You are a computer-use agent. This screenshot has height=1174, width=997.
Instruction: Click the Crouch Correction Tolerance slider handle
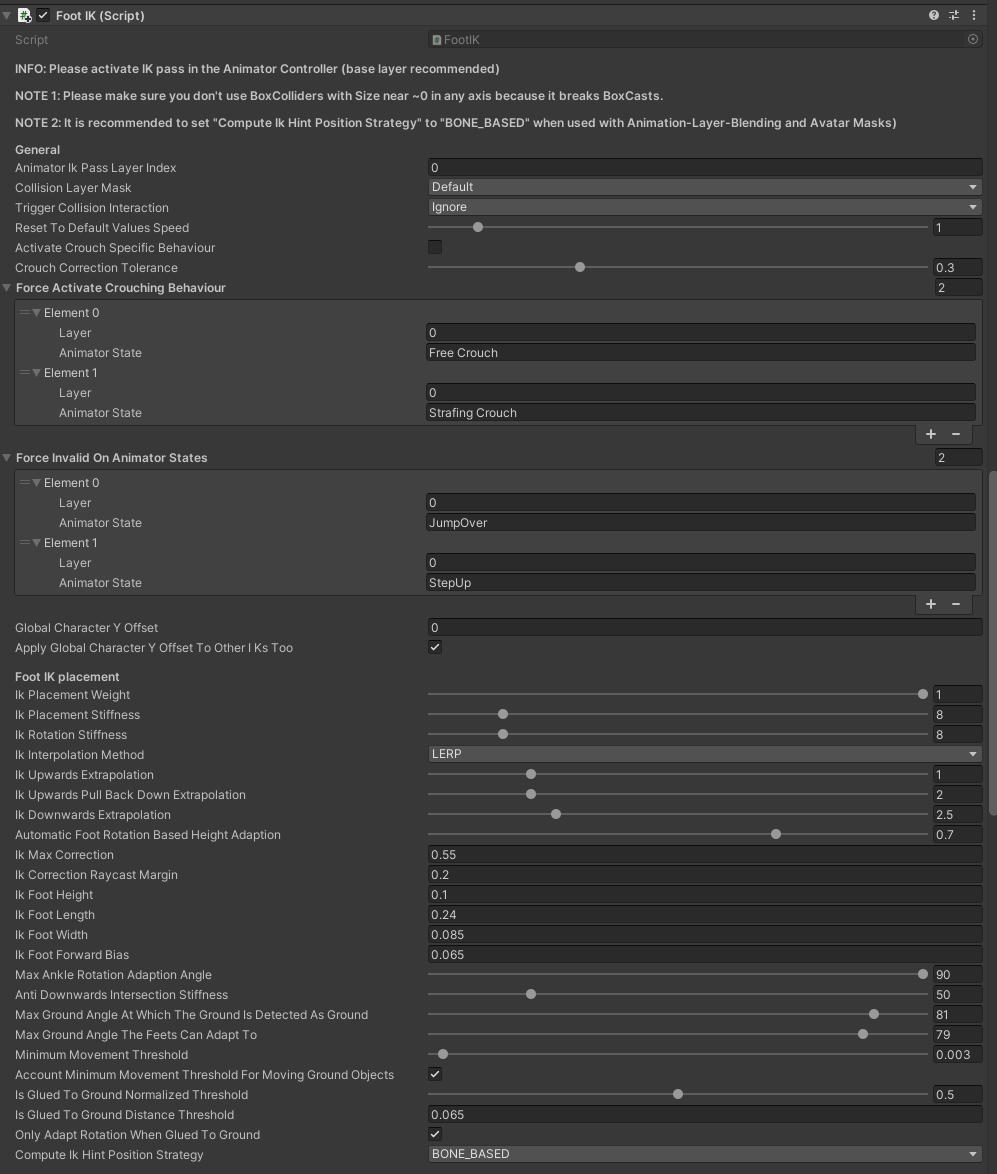580,267
